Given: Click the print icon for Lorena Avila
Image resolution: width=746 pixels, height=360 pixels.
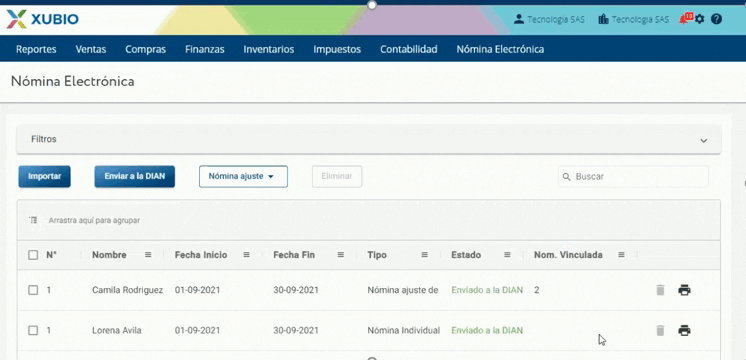Looking at the screenshot, I should click(684, 330).
